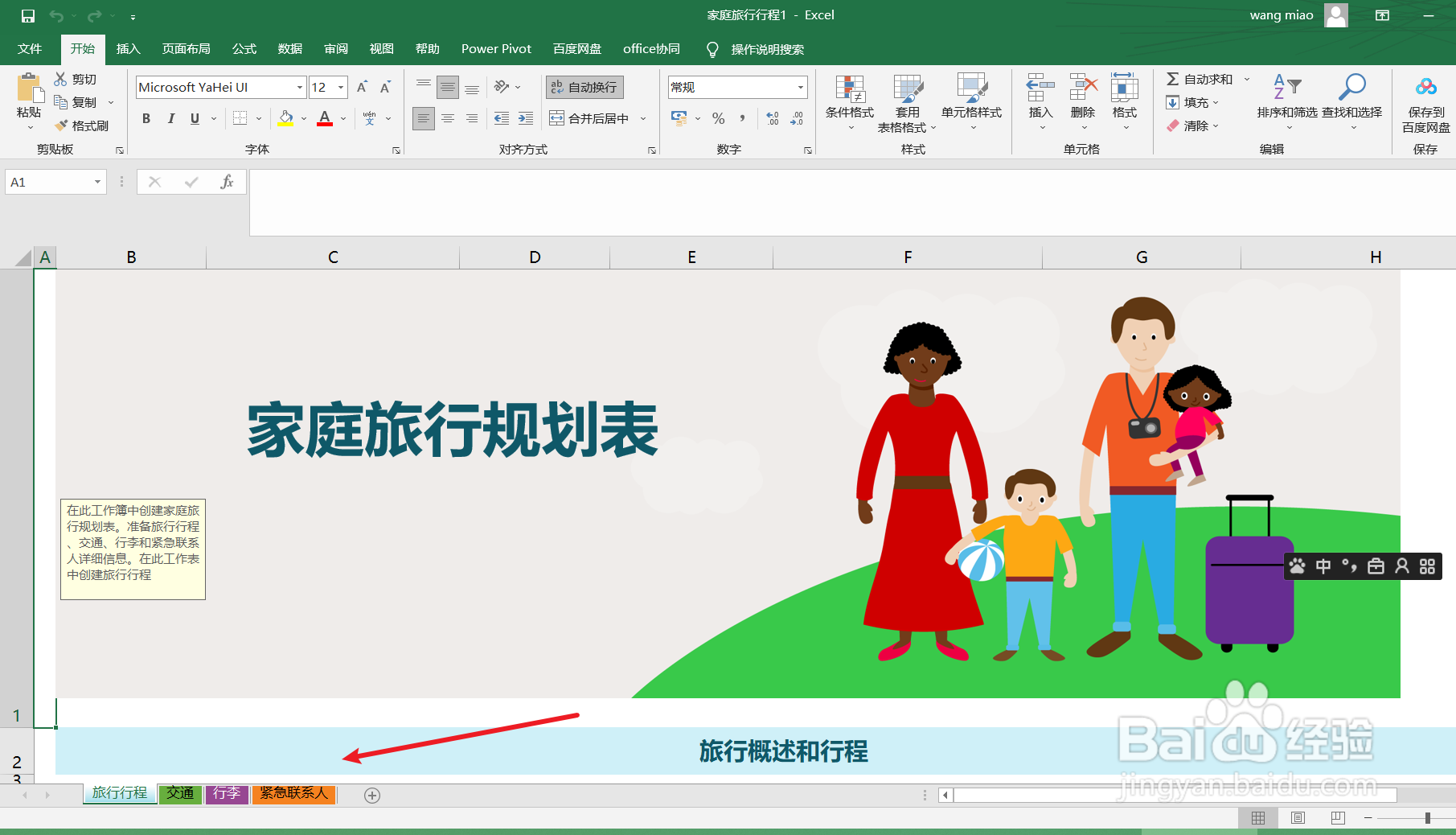Open the Page Layout ribbon tab

pos(187,49)
